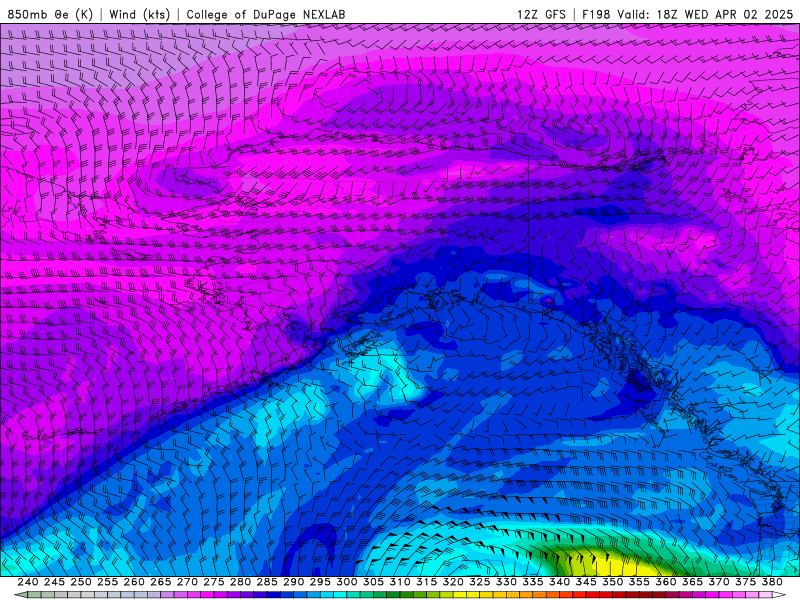Click the 360 legend label
800x600 pixels.
point(665,582)
